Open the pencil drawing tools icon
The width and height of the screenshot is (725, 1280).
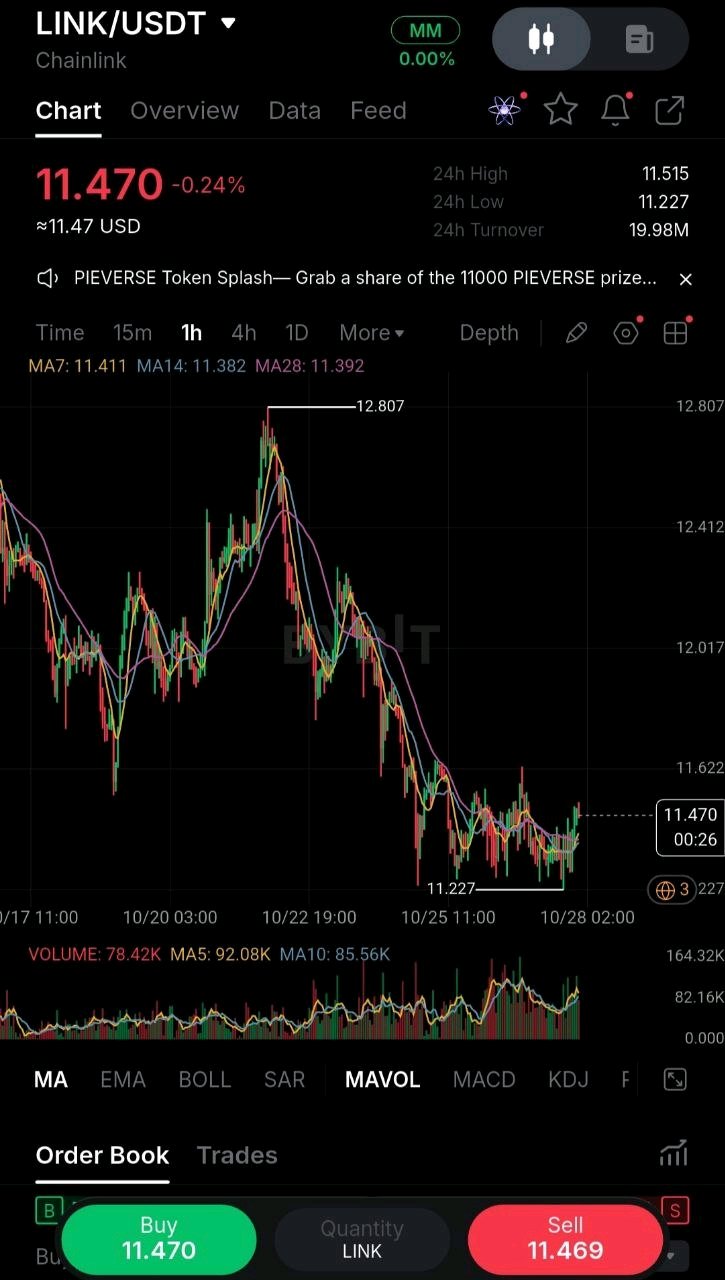point(576,333)
